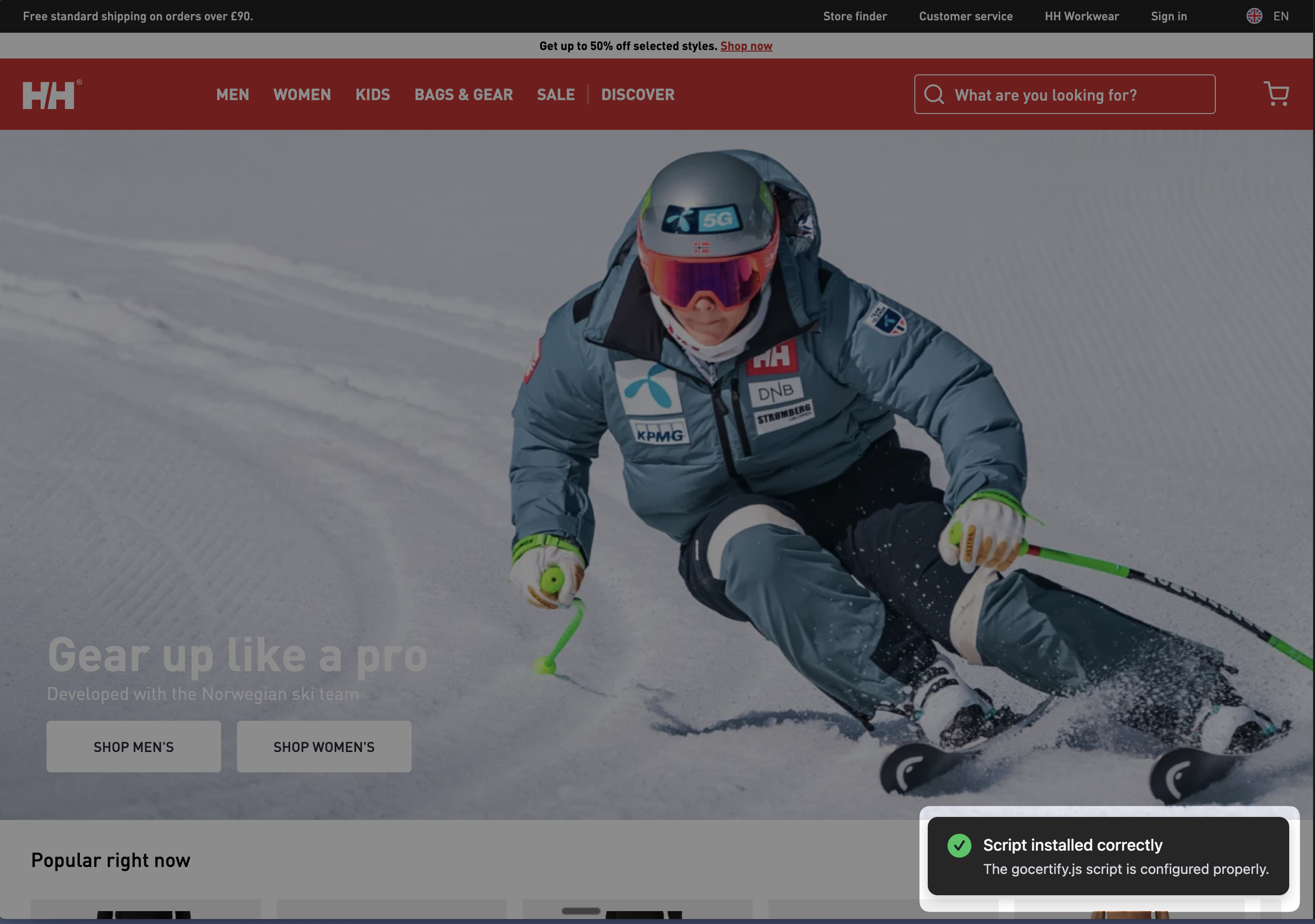Expand the MEN navigation menu
This screenshot has width=1315, height=924.
coord(233,95)
